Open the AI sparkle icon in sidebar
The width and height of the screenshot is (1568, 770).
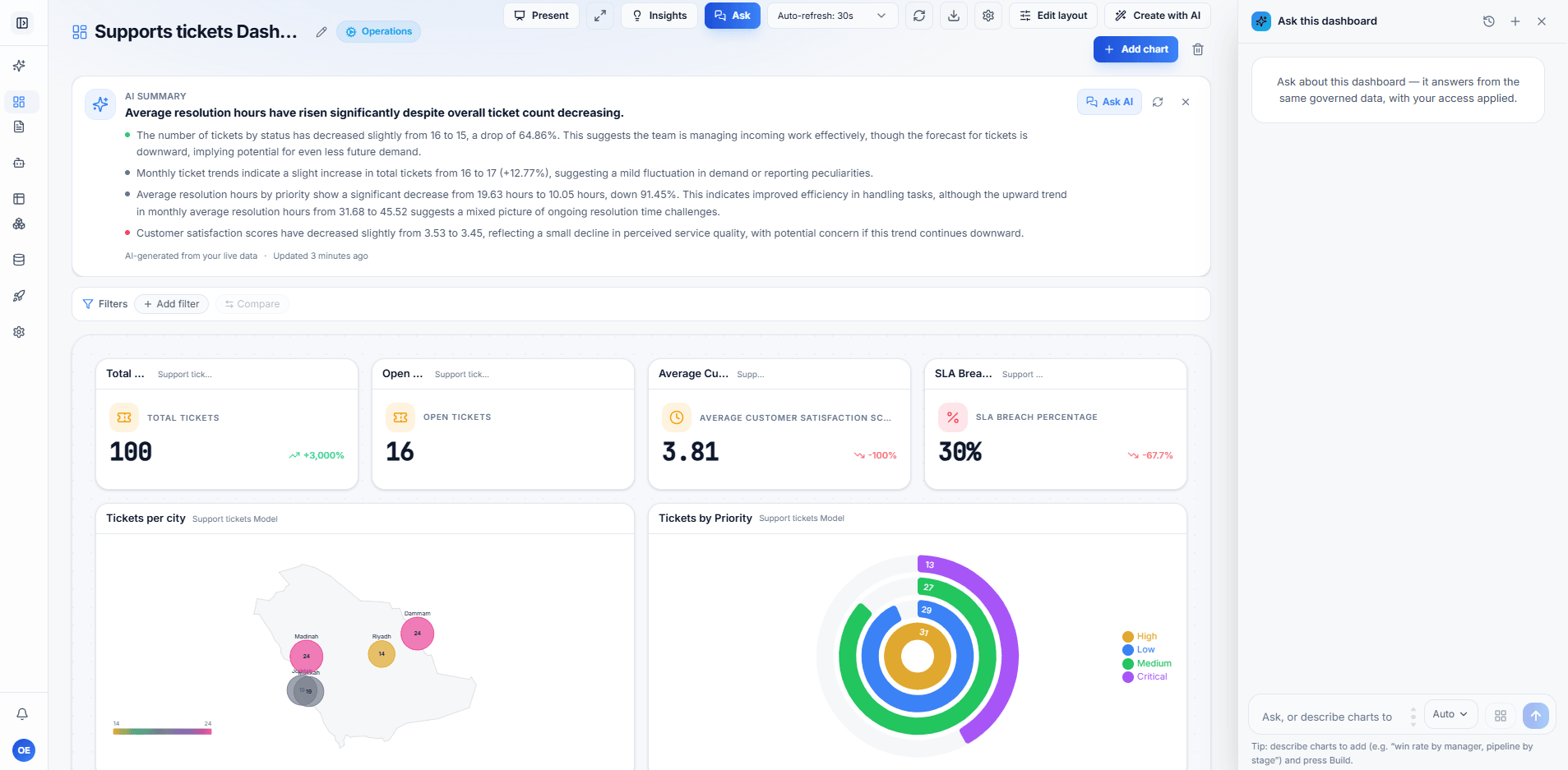coord(19,66)
